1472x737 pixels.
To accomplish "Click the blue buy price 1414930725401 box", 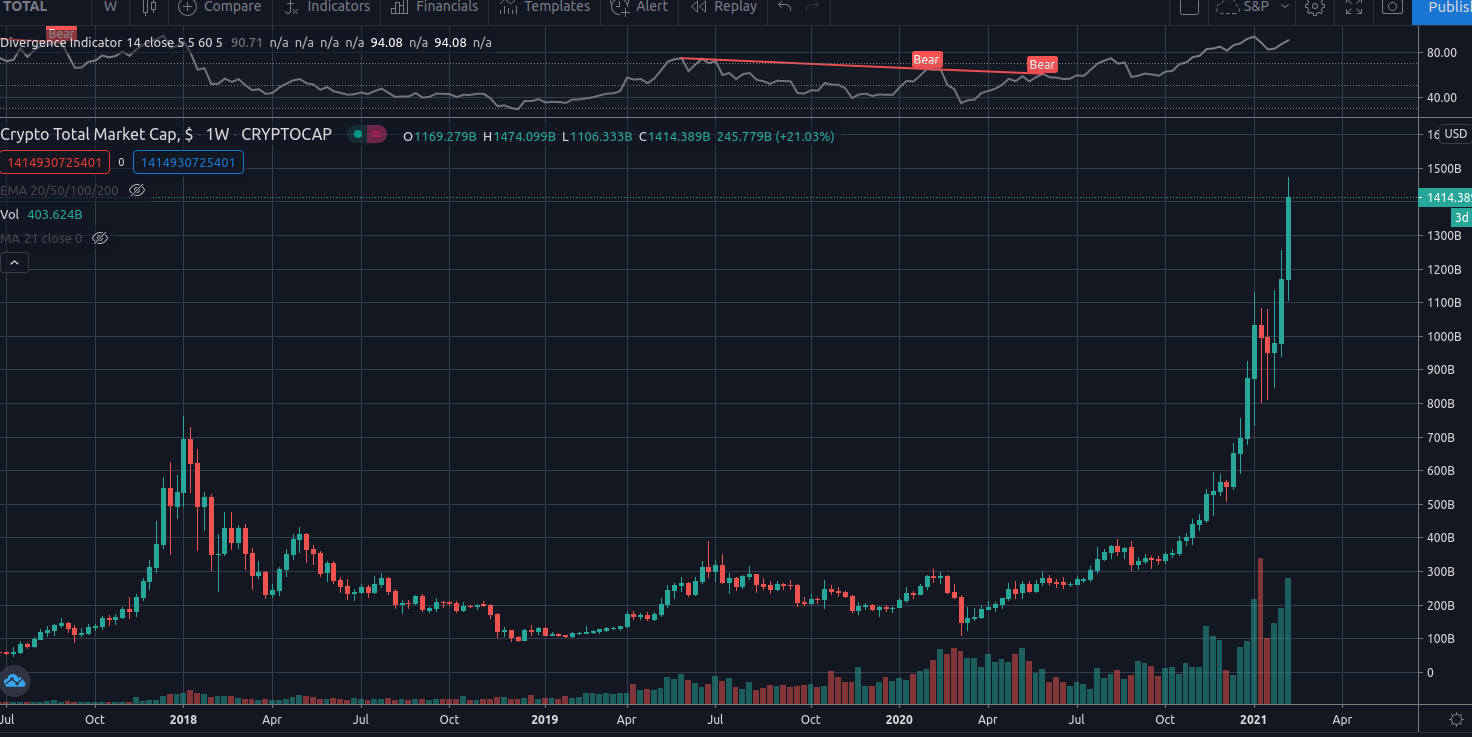I will click(188, 162).
